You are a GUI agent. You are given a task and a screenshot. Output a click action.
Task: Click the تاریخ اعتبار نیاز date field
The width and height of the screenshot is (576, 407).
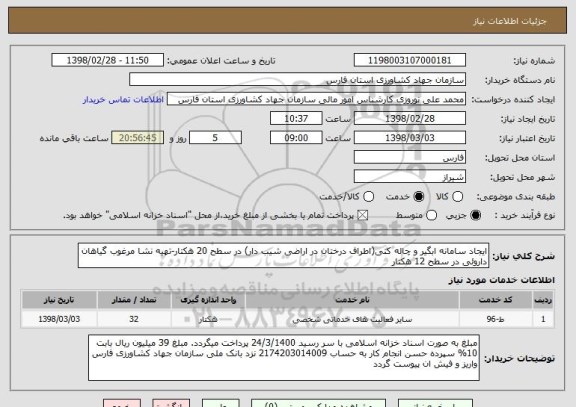(410, 138)
